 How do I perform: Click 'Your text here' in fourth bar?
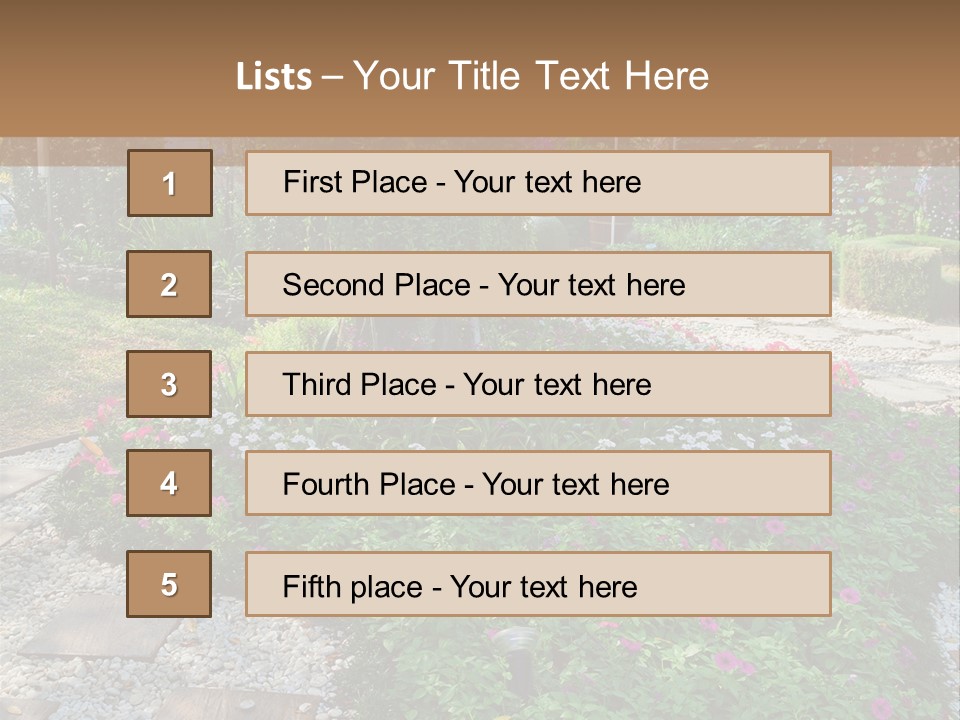tap(575, 485)
